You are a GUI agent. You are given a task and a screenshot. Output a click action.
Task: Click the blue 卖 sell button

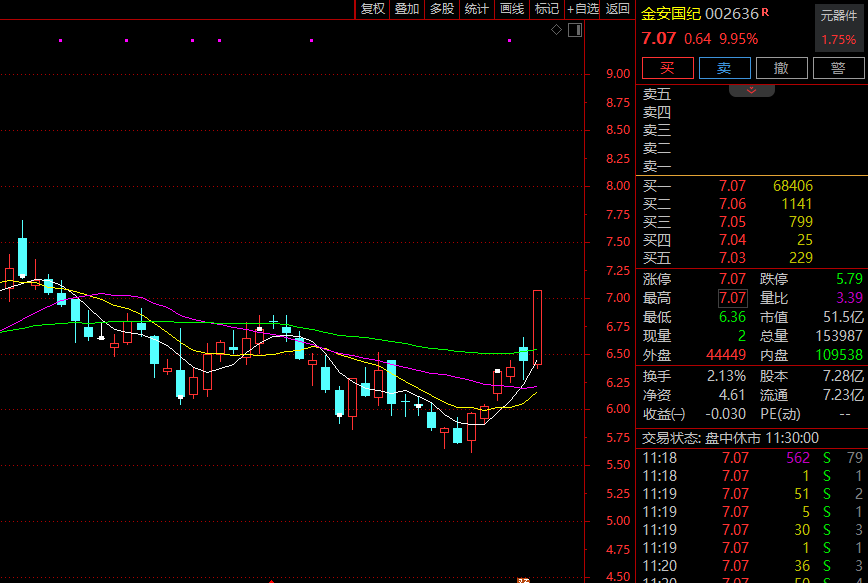[x=725, y=68]
